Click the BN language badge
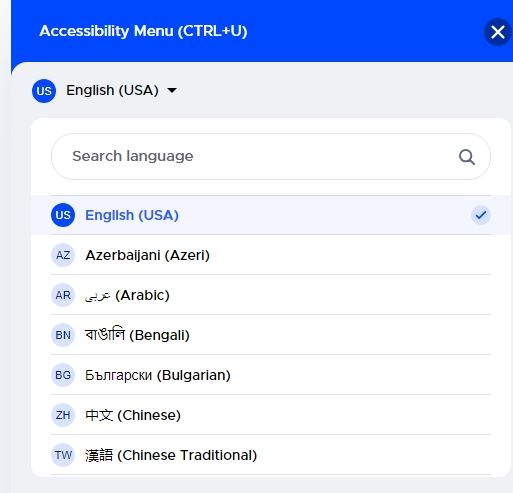The width and height of the screenshot is (513, 493). [63, 335]
